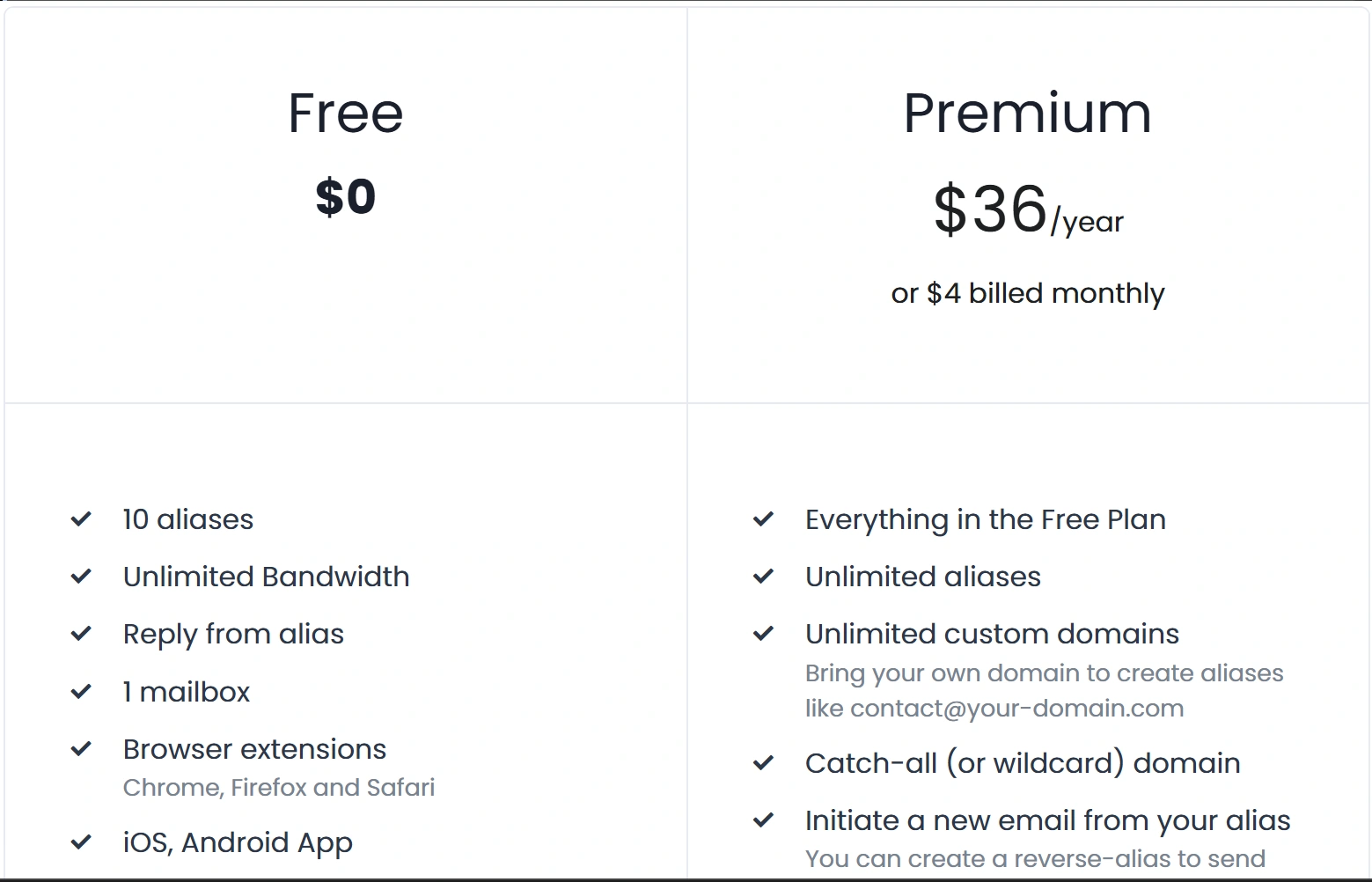Click the checkmark beside Browser extensions
The height and width of the screenshot is (882, 1372).
point(81,749)
